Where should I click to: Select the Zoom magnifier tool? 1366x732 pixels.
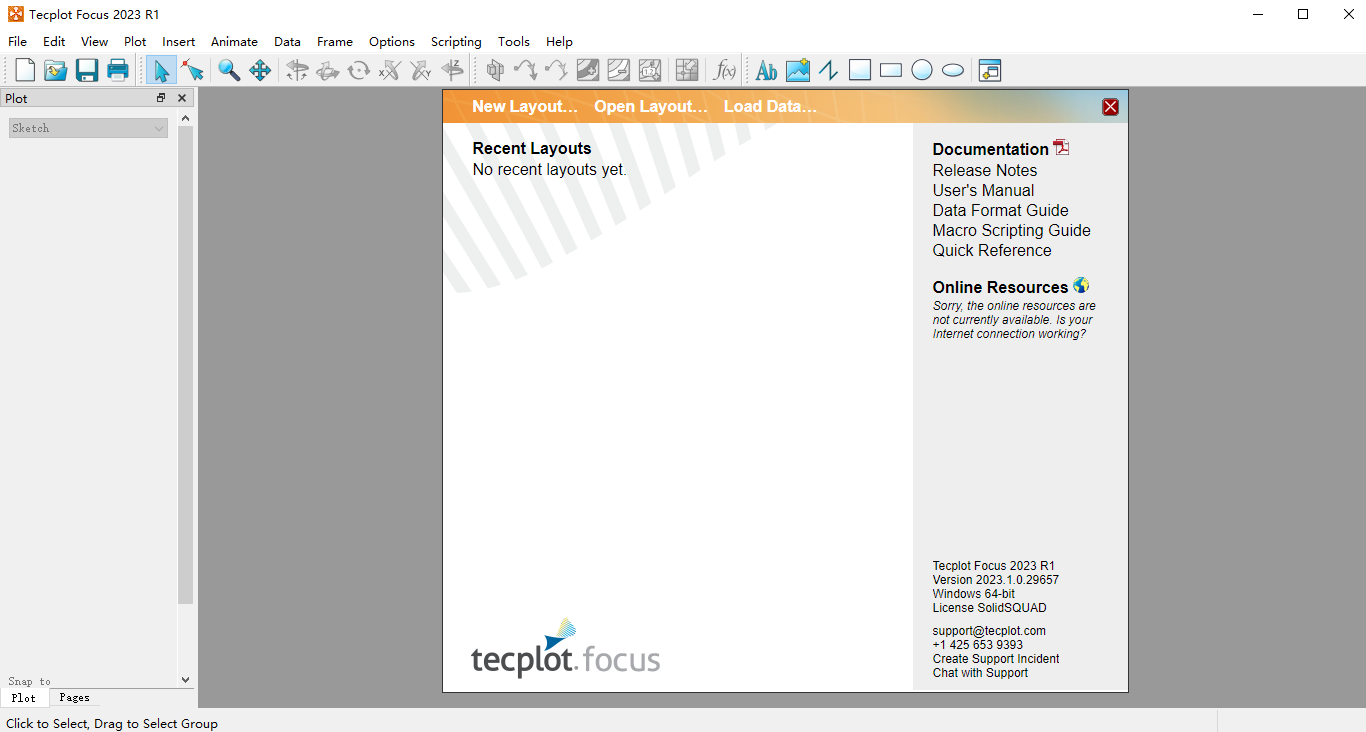229,70
